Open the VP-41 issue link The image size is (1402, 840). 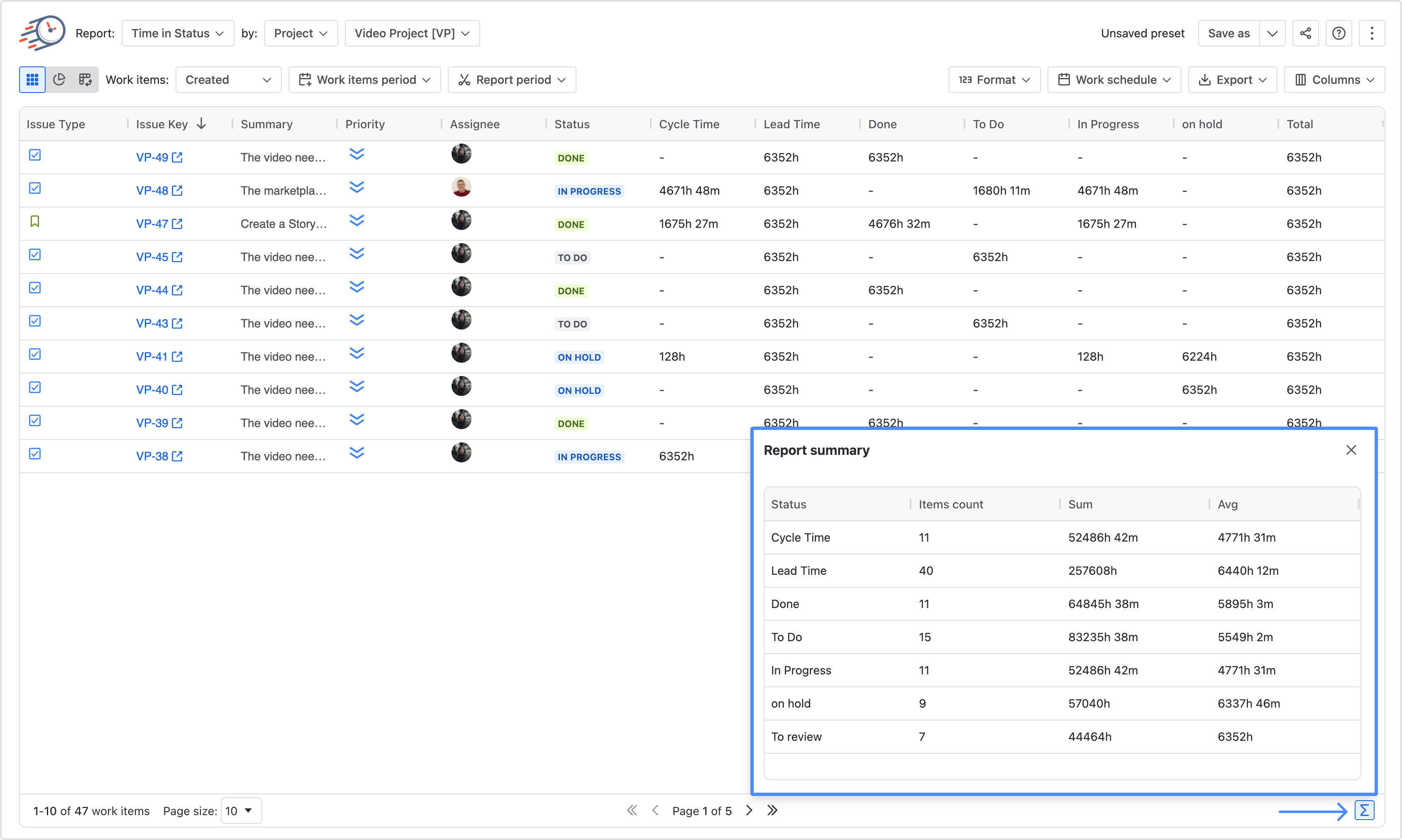click(151, 357)
